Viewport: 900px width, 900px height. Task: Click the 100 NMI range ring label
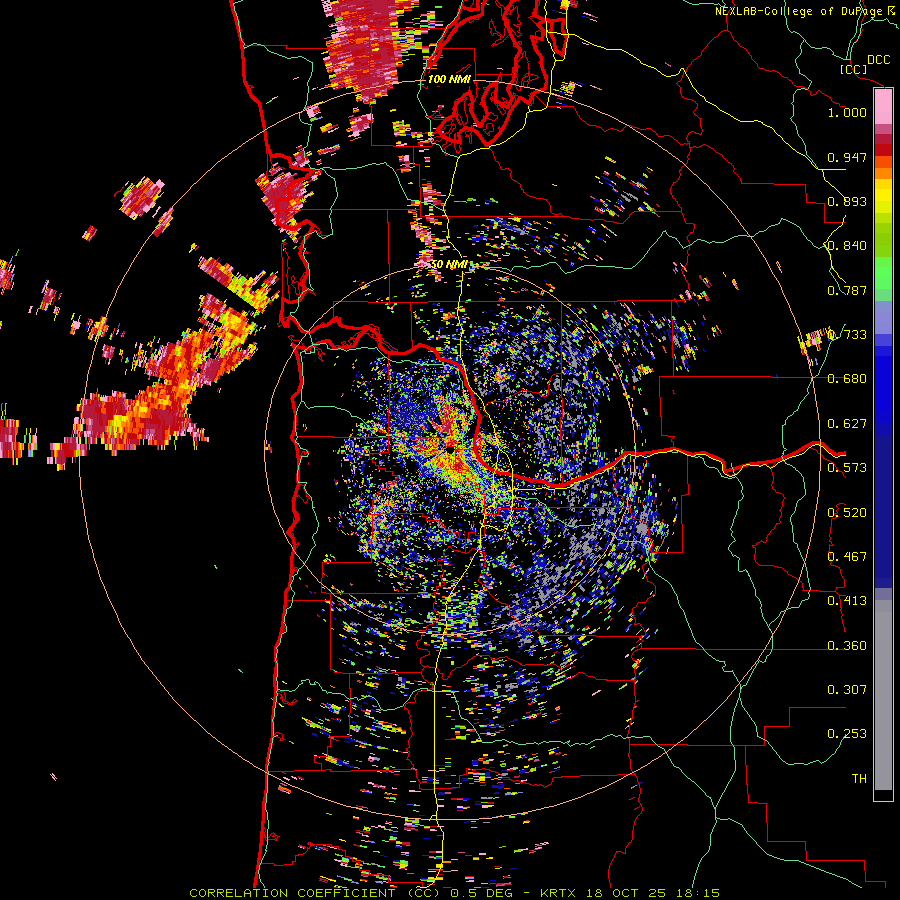pos(449,79)
